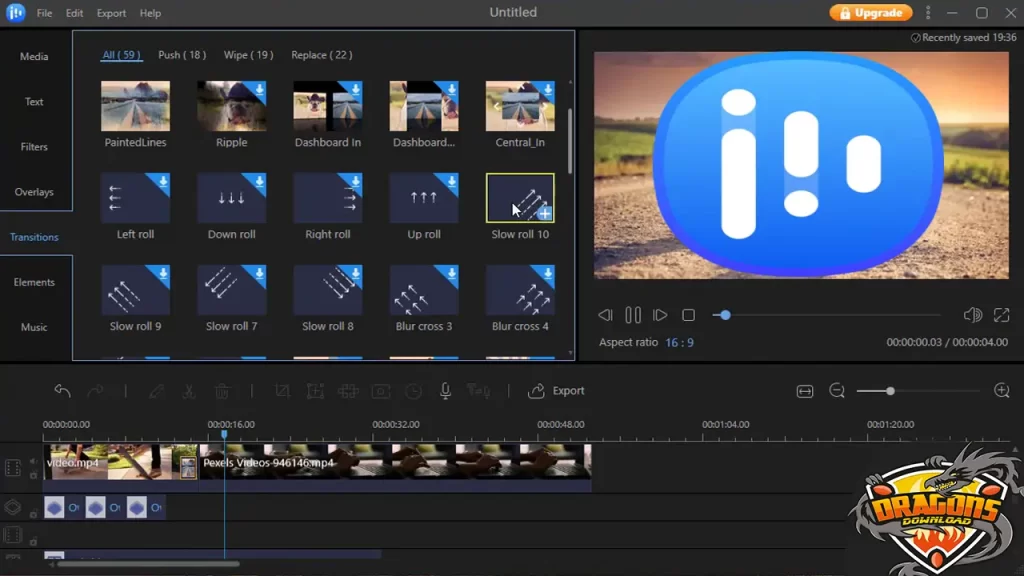The height and width of the screenshot is (576, 1024).
Task: Open the File menu
Action: coord(44,12)
